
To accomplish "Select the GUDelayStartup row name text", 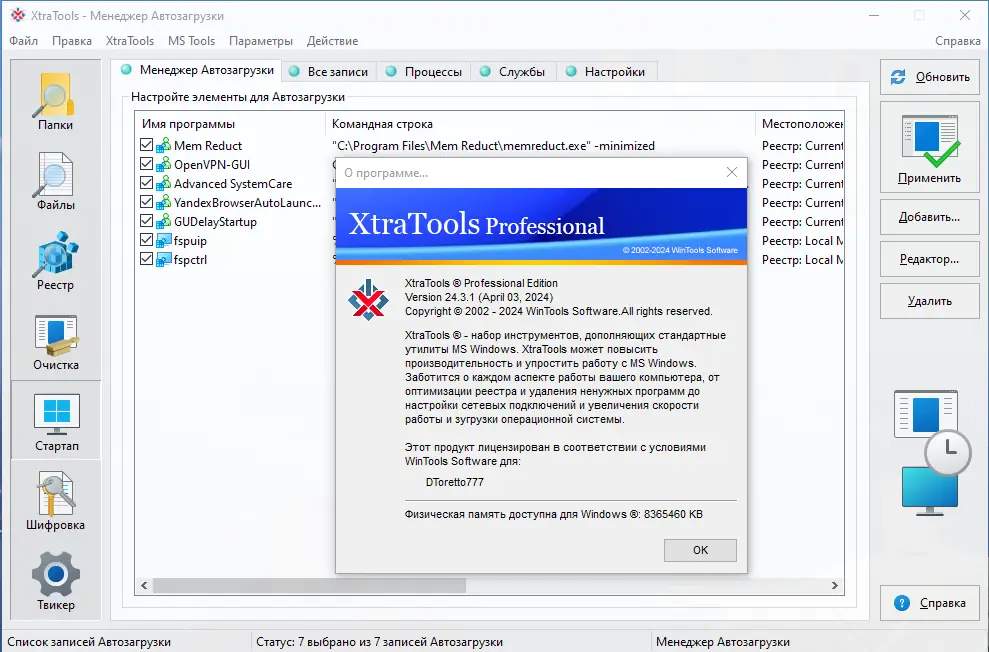I will pyautogui.click(x=215, y=222).
